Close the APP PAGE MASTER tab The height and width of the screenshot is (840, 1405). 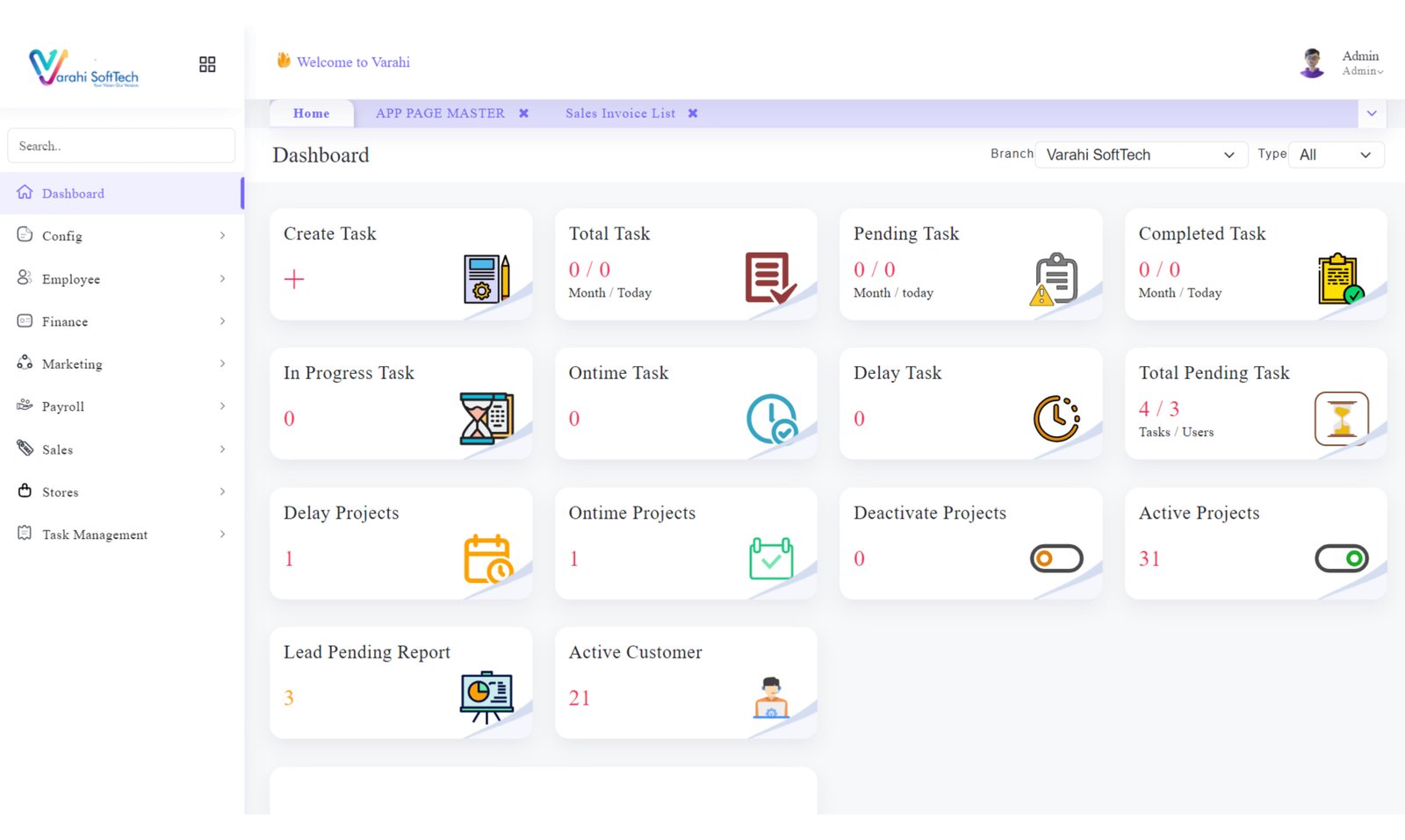click(523, 113)
